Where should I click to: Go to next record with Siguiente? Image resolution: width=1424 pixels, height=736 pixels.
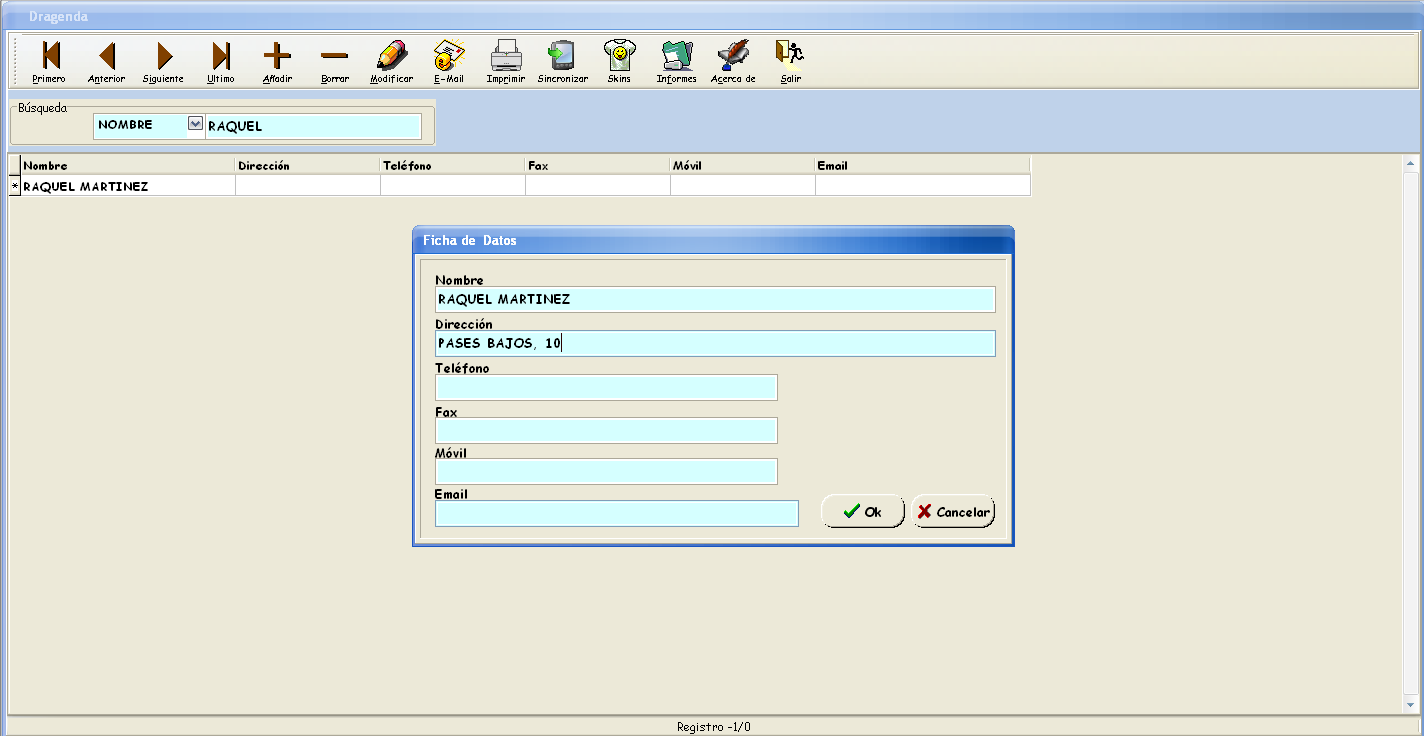pos(163,62)
